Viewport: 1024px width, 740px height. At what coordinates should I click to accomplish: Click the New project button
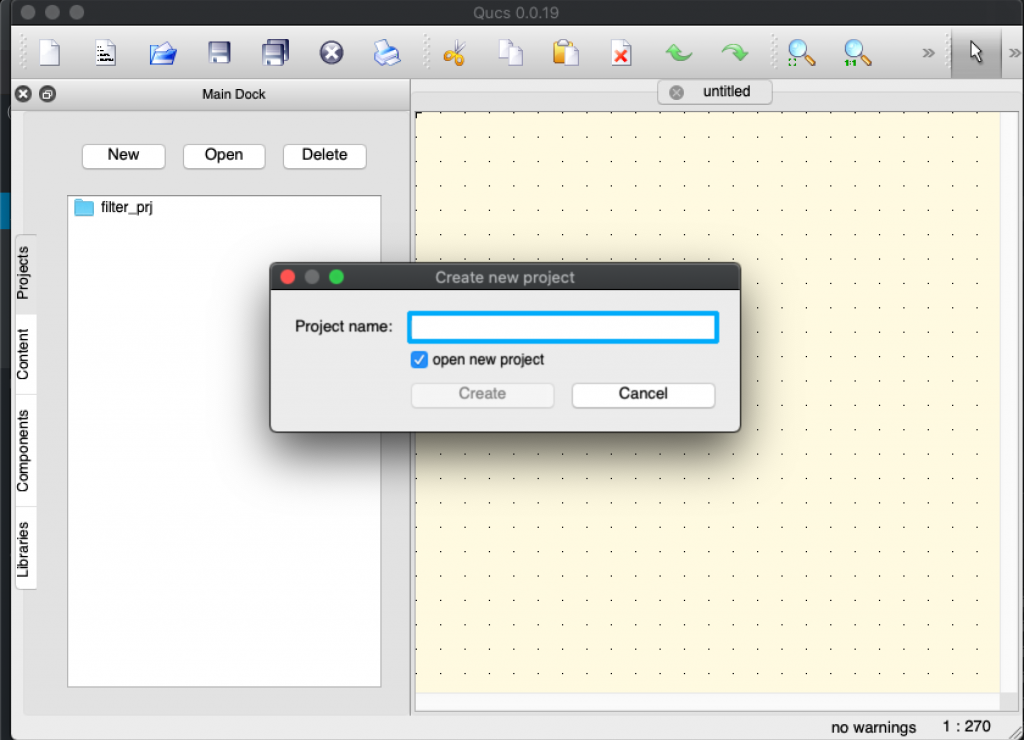[123, 155]
